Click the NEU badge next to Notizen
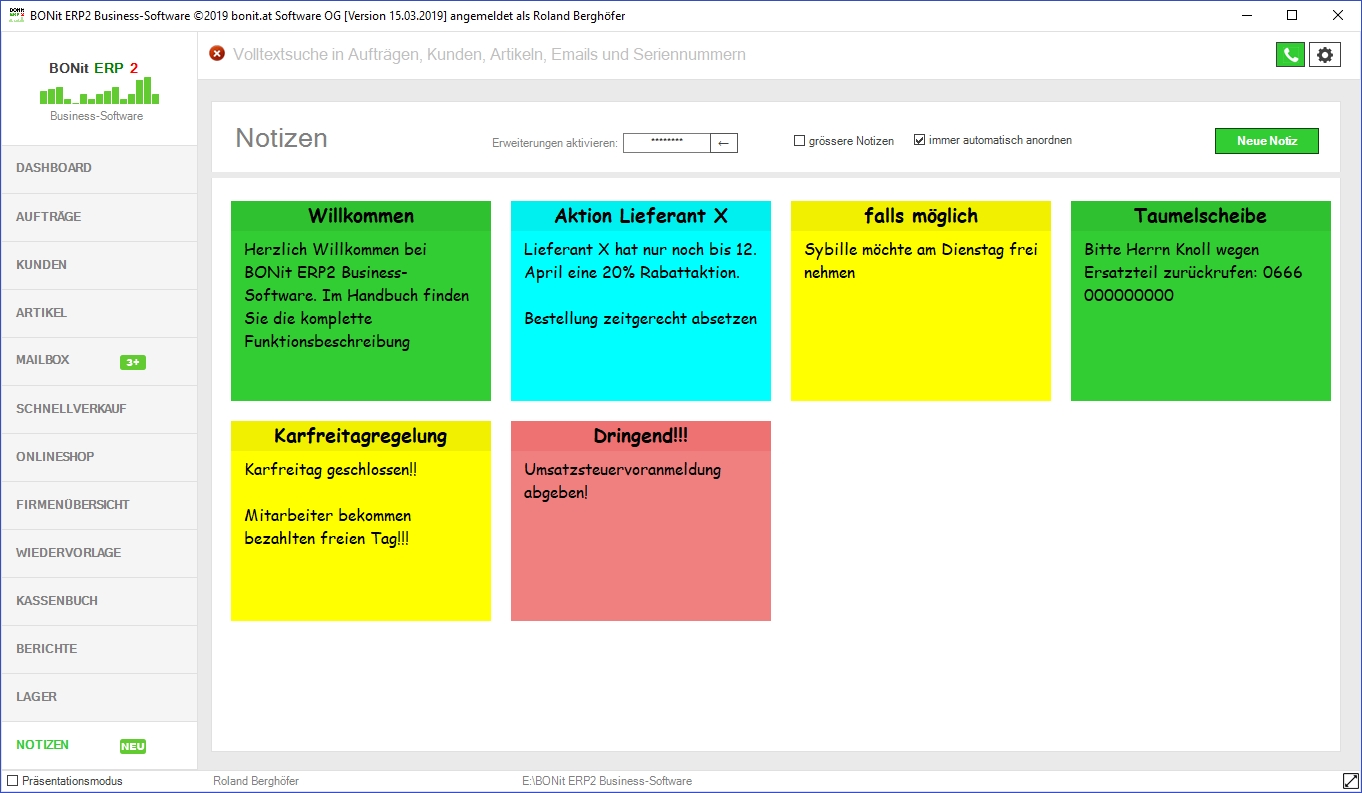 click(x=133, y=746)
